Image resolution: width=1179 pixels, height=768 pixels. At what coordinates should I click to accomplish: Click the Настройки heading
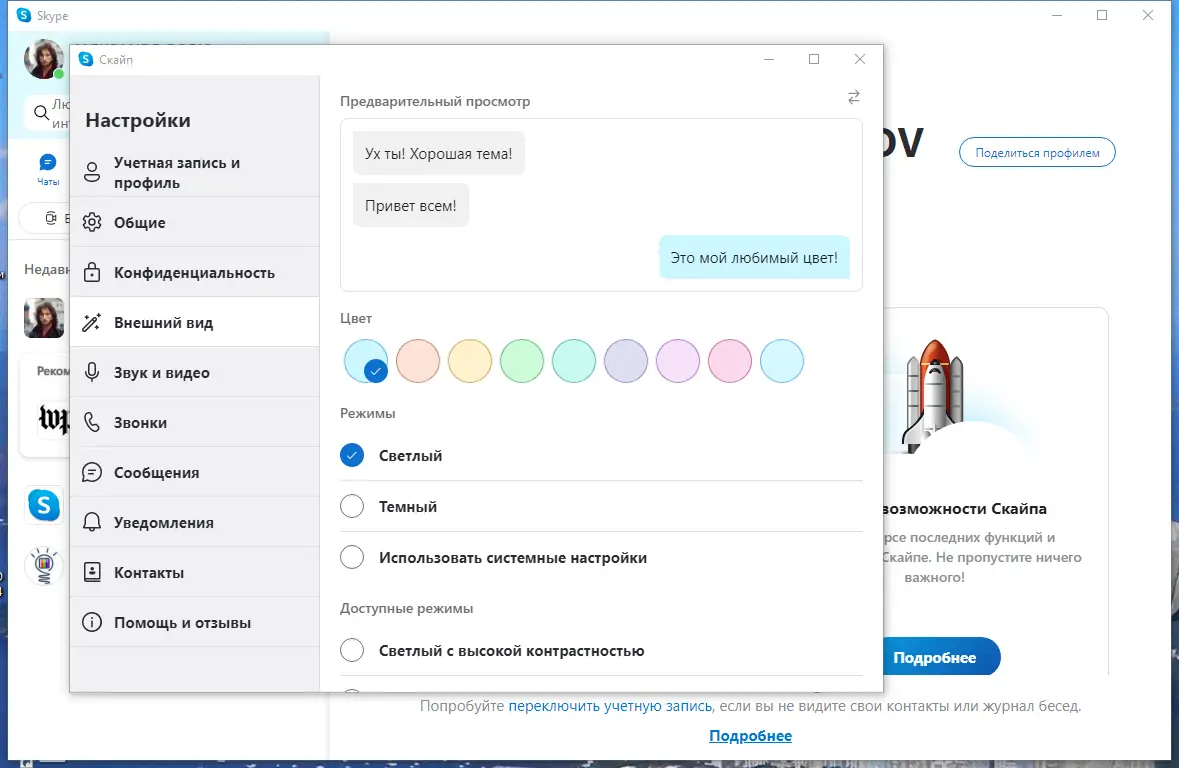(x=138, y=120)
